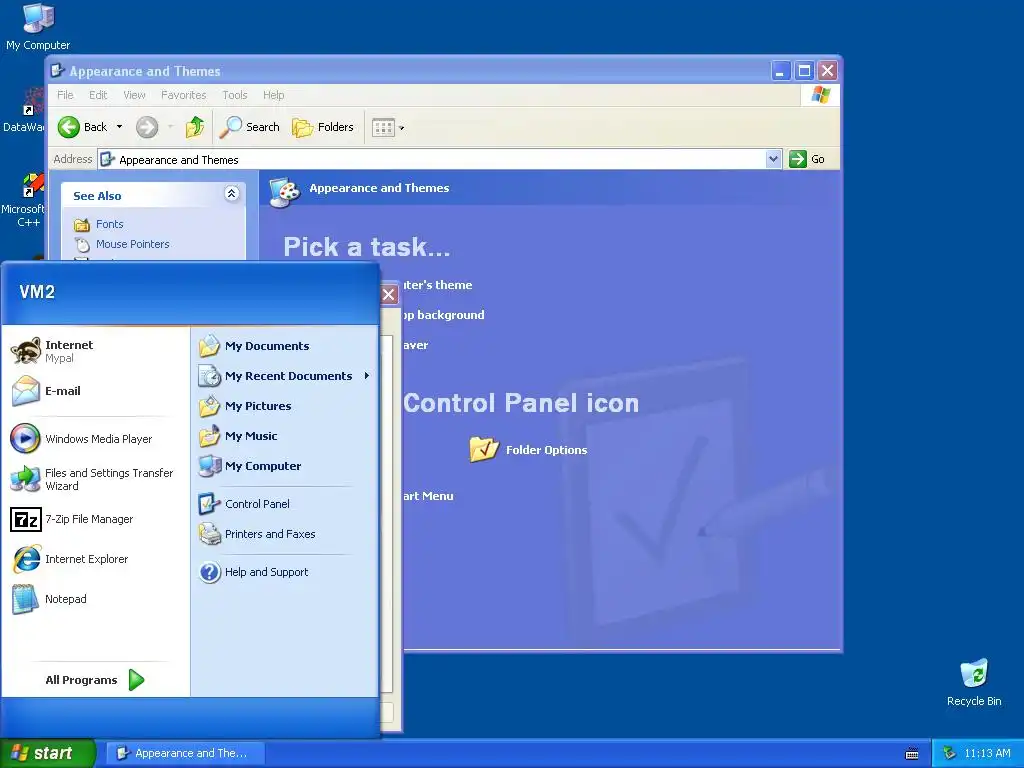Open the Views dropdown button
The width and height of the screenshot is (1024, 768).
coord(388,127)
